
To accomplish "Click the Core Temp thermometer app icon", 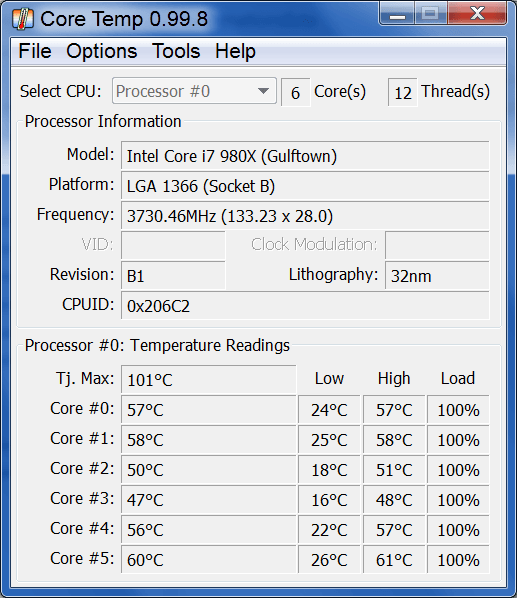I will (22, 19).
